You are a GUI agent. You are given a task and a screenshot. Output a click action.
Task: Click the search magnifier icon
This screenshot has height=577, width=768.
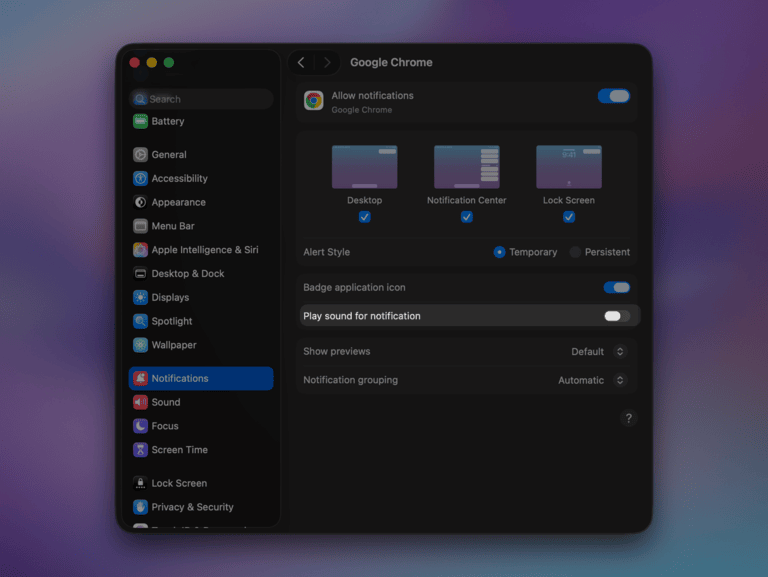[x=140, y=99]
